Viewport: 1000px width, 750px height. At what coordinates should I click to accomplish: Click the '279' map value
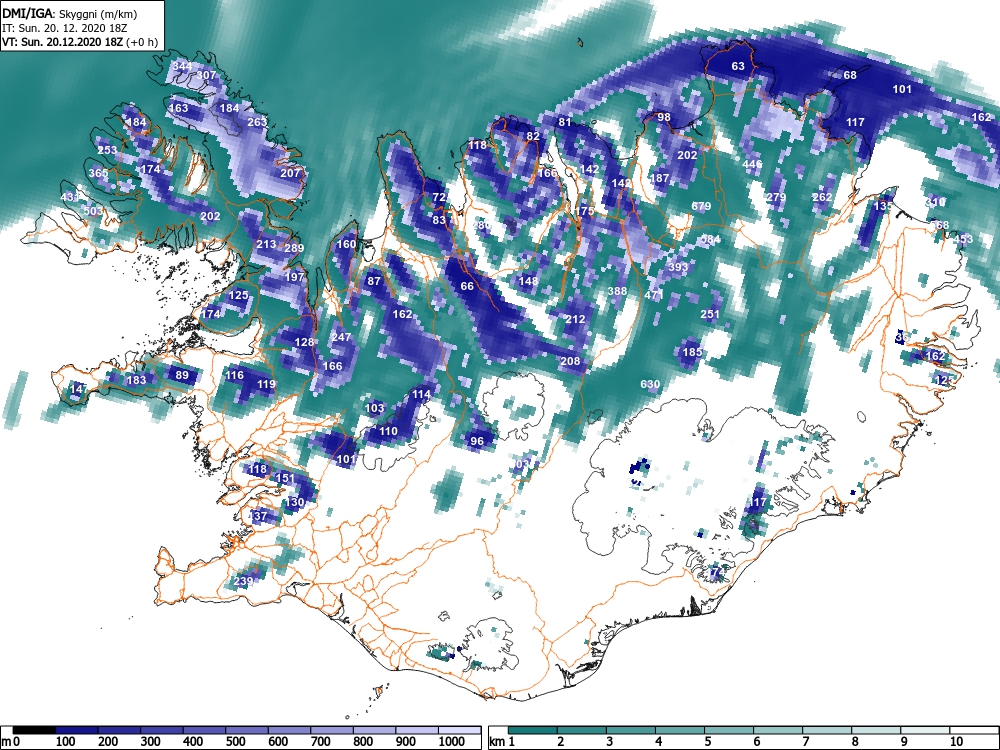coord(776,197)
